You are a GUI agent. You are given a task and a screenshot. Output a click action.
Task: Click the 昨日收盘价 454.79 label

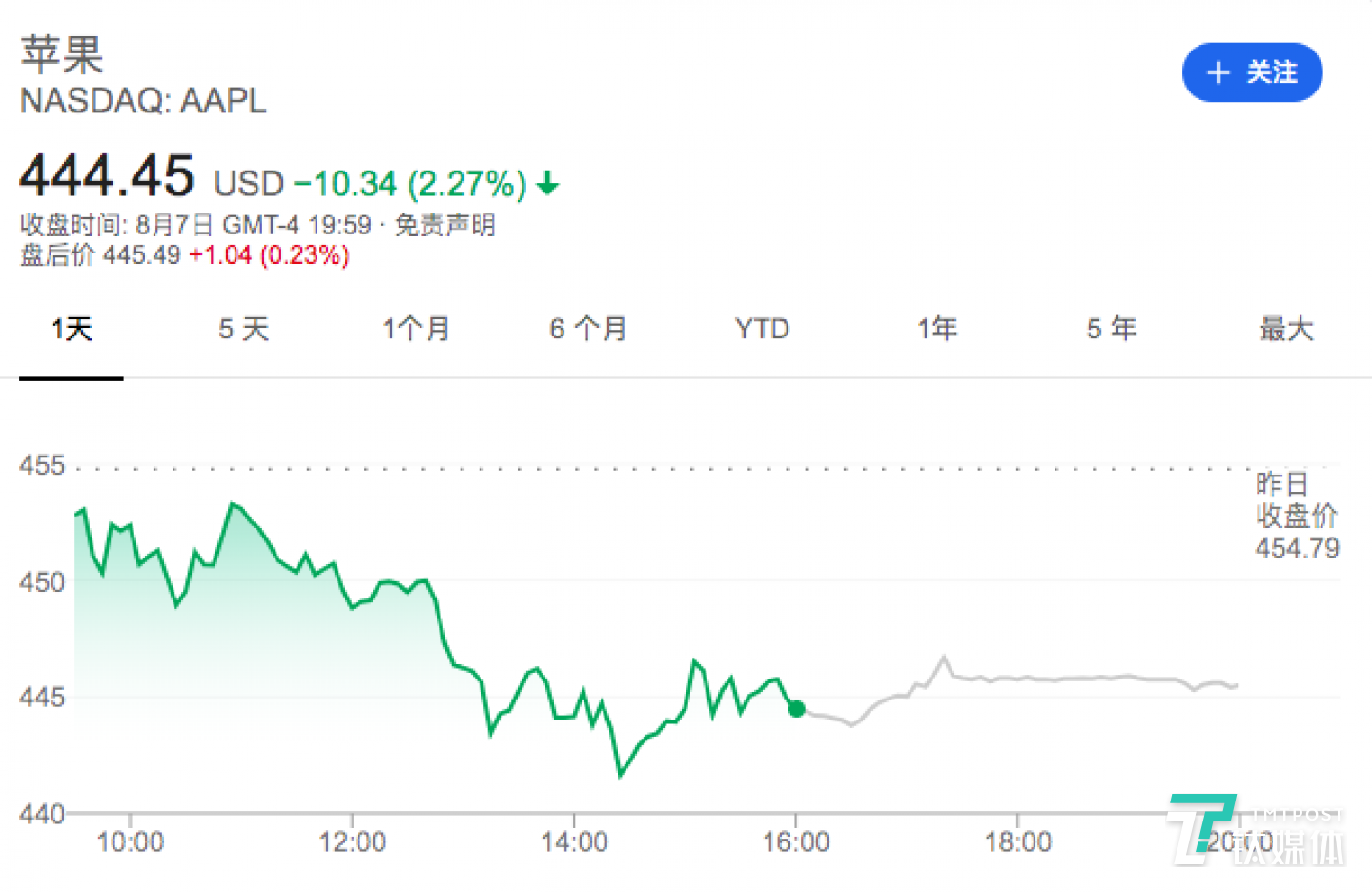pos(1297,517)
